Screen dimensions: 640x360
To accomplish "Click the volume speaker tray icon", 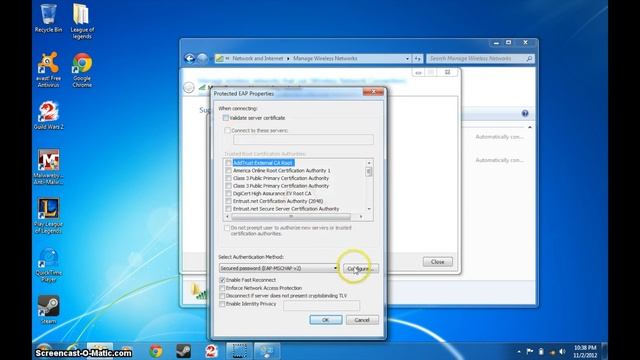I will pos(562,351).
